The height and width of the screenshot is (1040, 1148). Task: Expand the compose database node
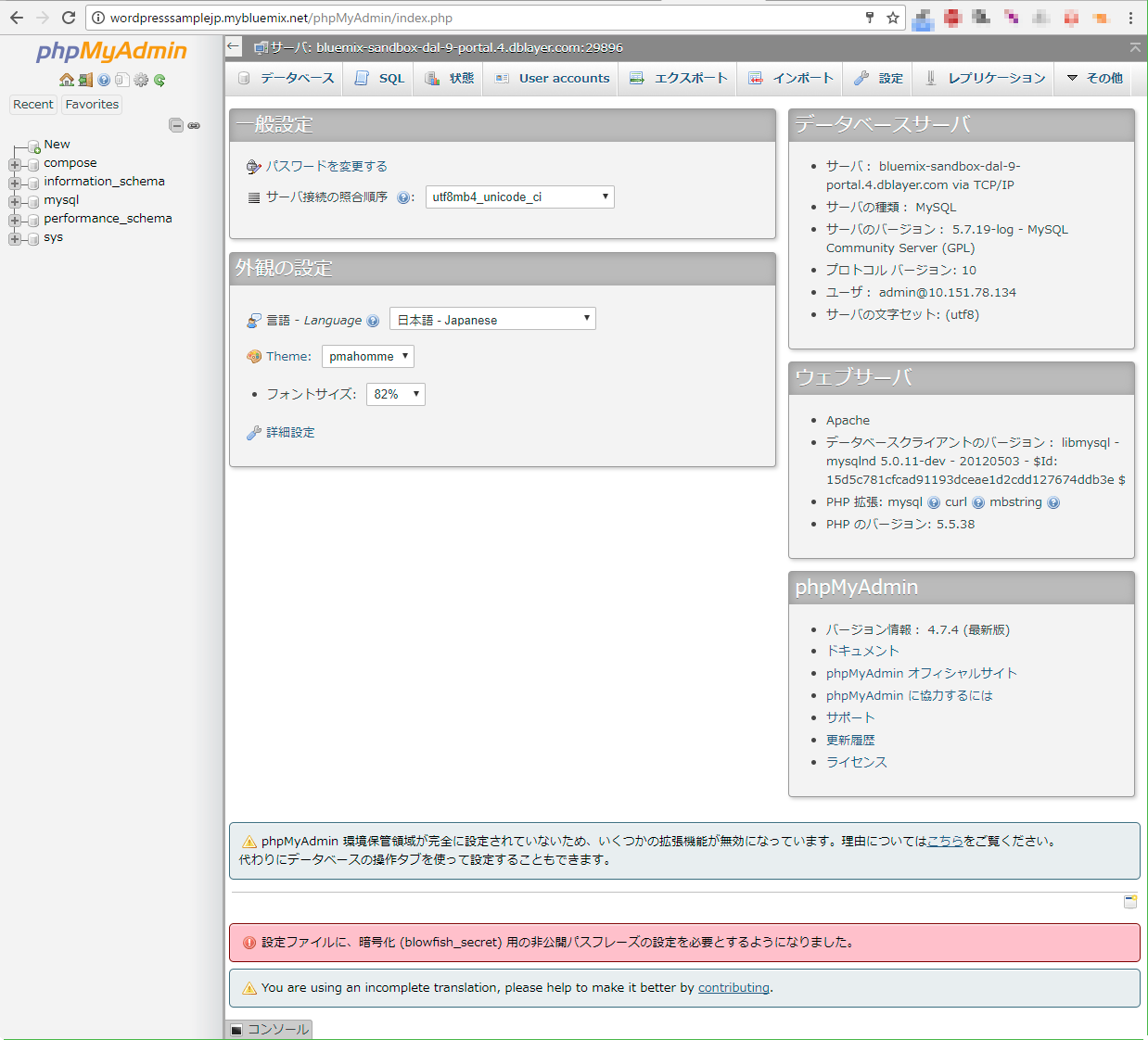point(15,164)
